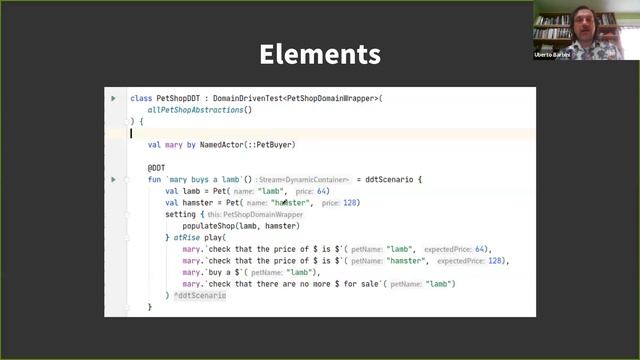This screenshot has width=640, height=360.
Task: Run the PetShopDDT class via gutter arrow
Action: click(x=113, y=98)
